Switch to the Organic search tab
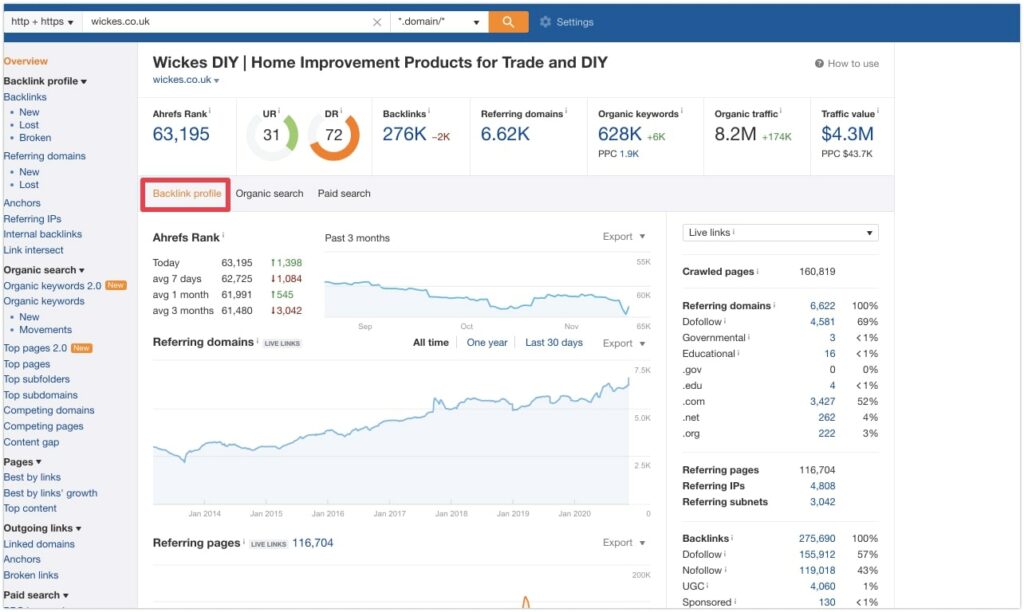1024x612 pixels. (269, 193)
